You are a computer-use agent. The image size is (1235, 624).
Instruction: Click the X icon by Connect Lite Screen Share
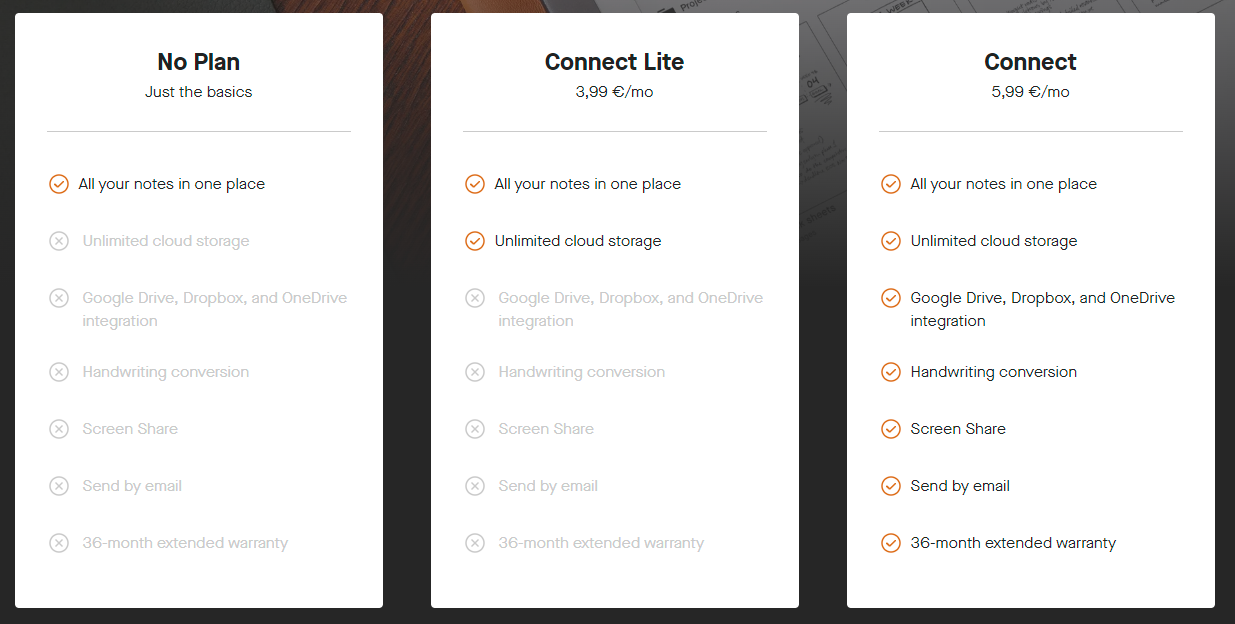(x=475, y=429)
